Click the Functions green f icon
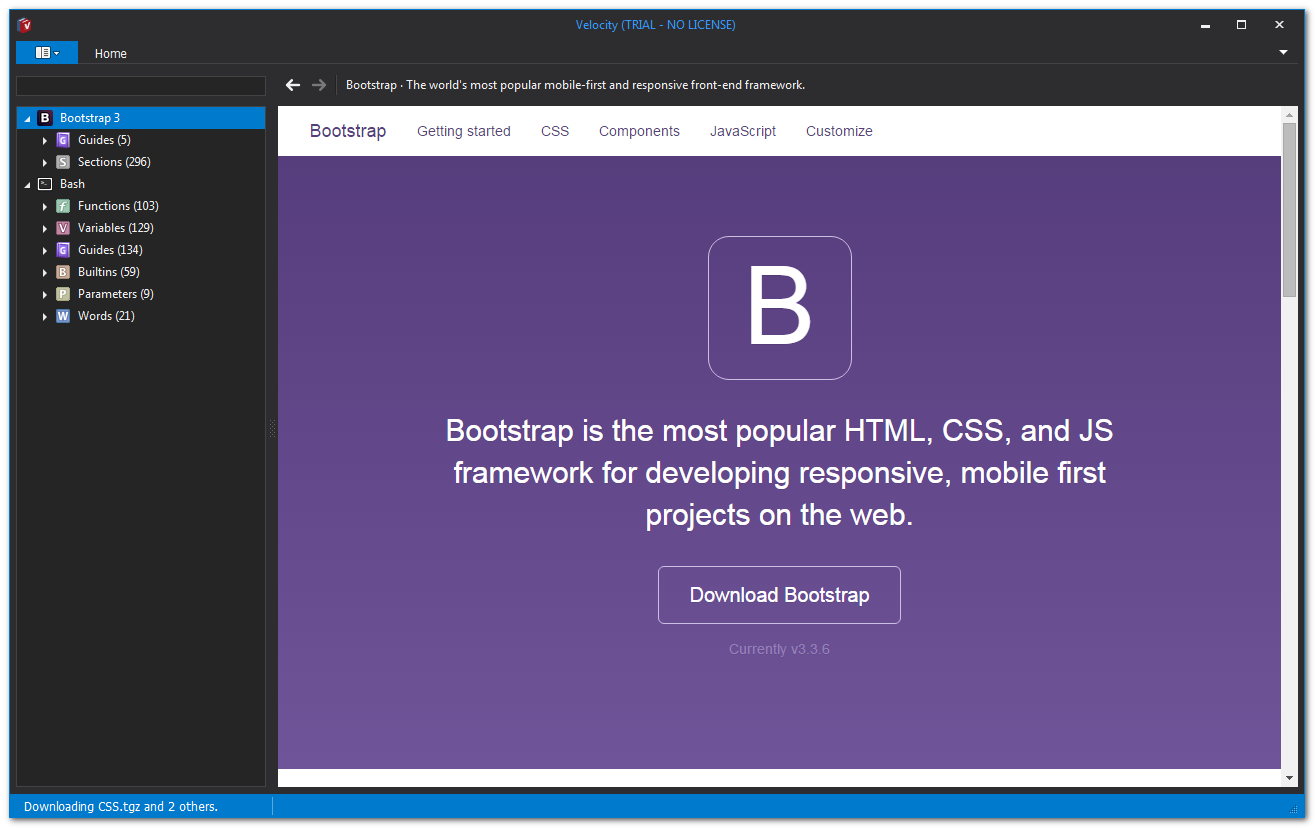1315x828 pixels. pyautogui.click(x=63, y=206)
